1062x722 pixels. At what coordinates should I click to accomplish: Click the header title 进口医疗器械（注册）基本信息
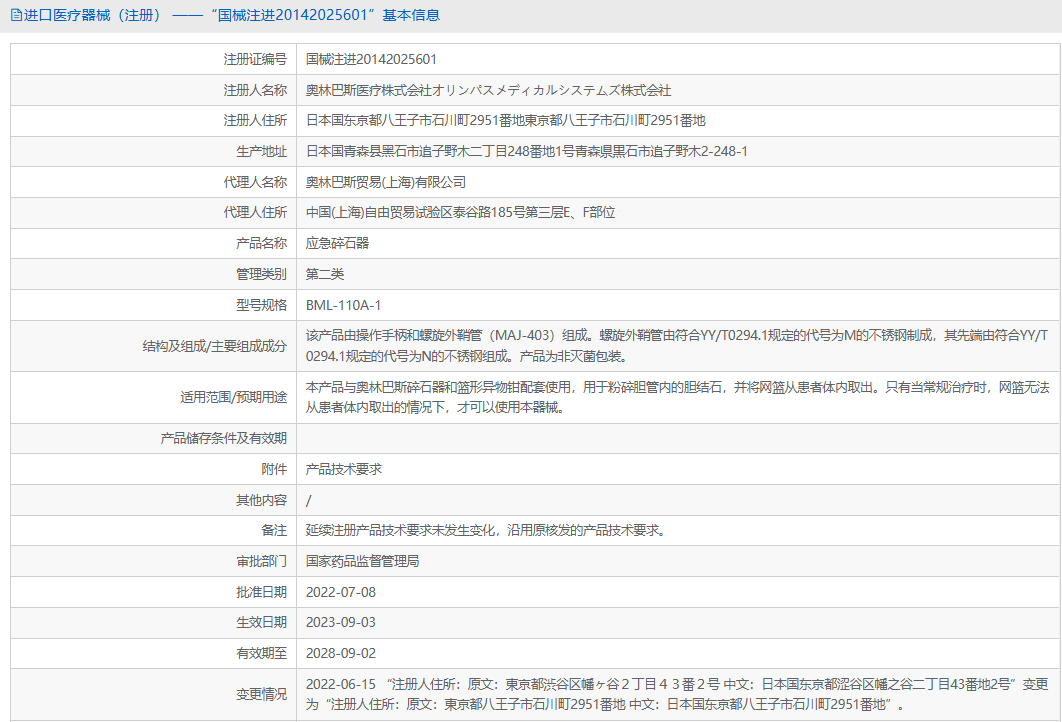232,15
